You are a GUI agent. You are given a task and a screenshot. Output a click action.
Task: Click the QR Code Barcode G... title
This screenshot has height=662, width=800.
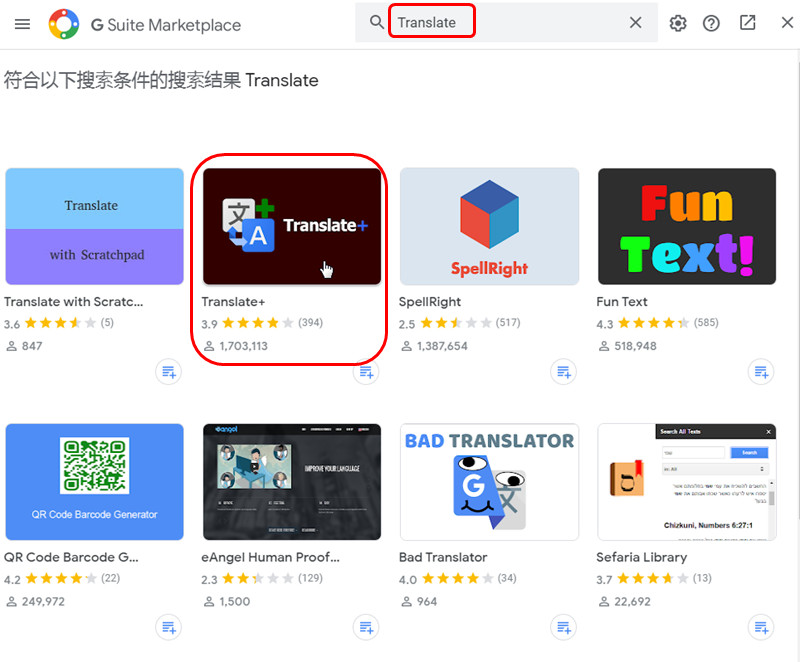(x=71, y=557)
